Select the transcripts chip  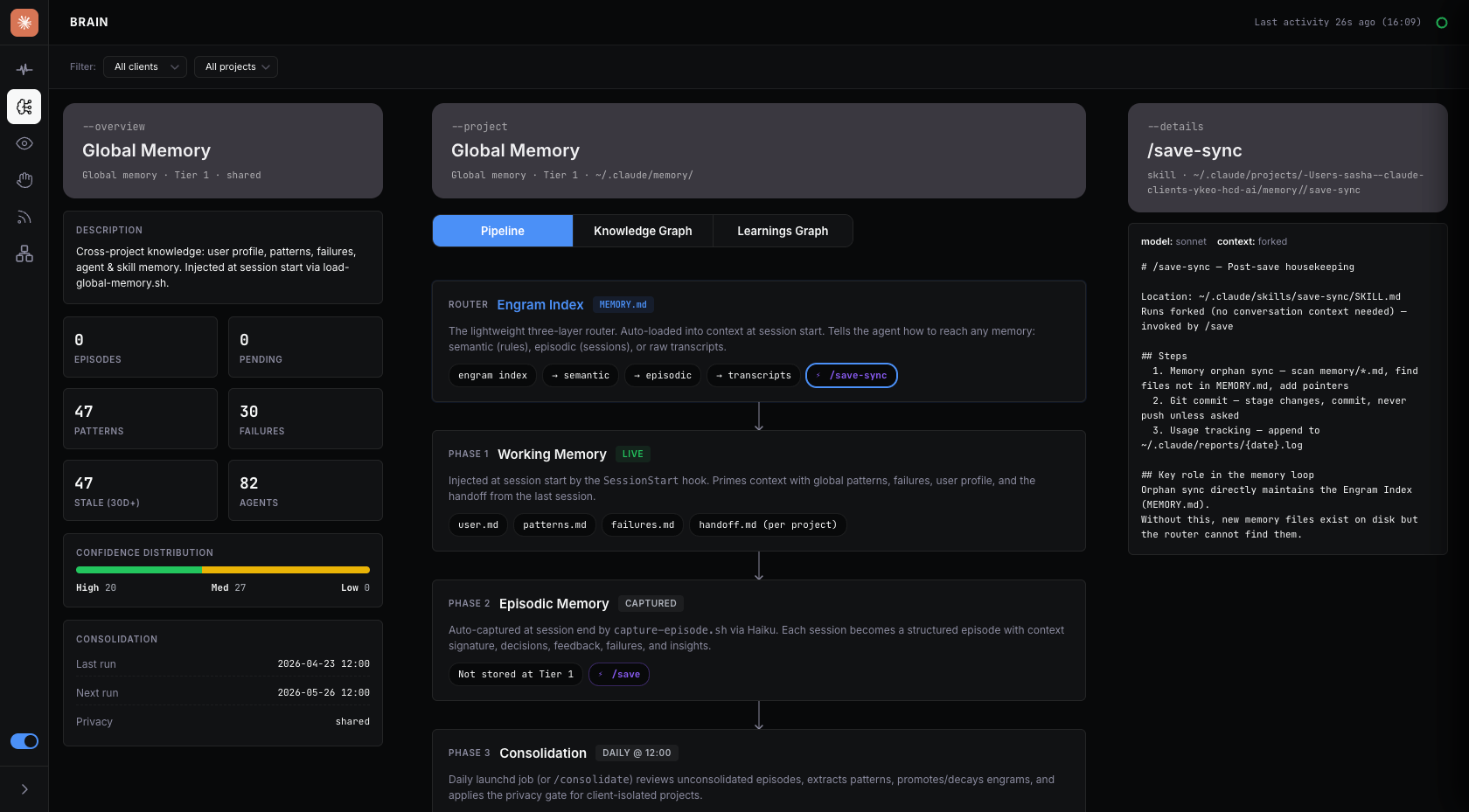coord(754,376)
